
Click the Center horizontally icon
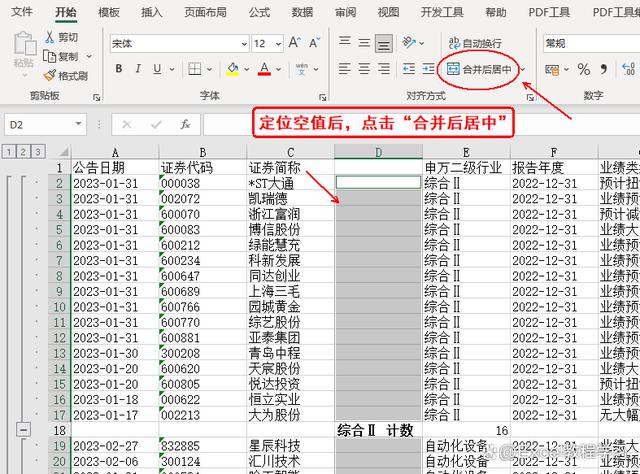point(364,69)
